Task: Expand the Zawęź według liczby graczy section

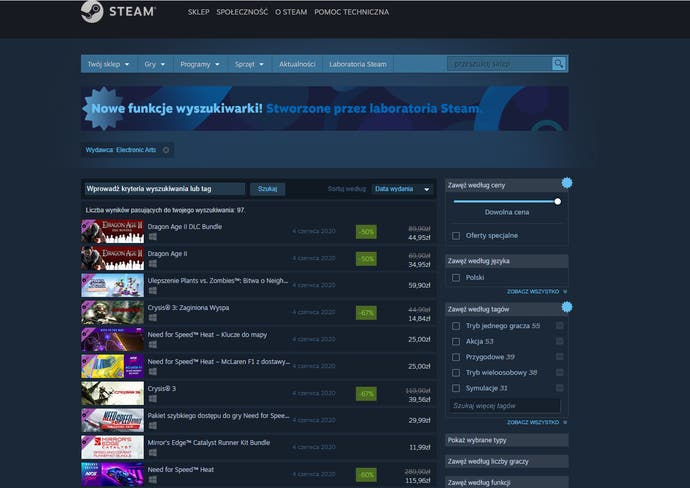Action: point(506,461)
